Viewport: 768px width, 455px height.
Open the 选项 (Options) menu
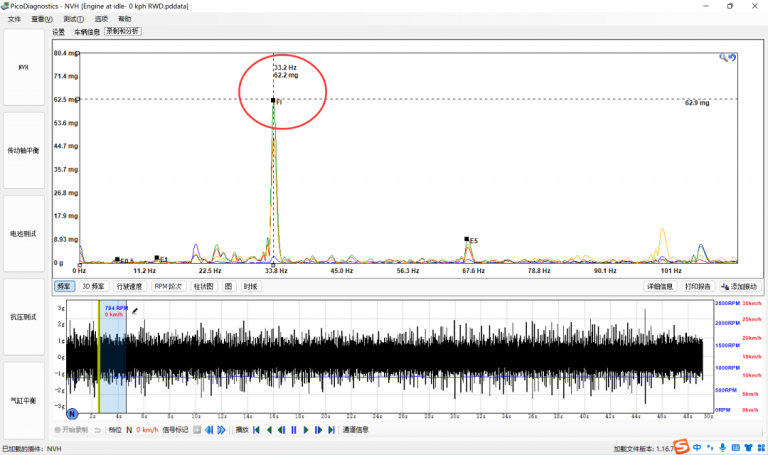(101, 19)
